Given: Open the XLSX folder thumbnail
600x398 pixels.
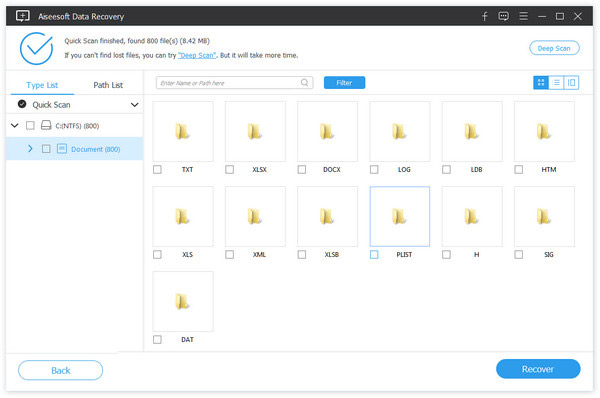Looking at the screenshot, I should pos(255,131).
